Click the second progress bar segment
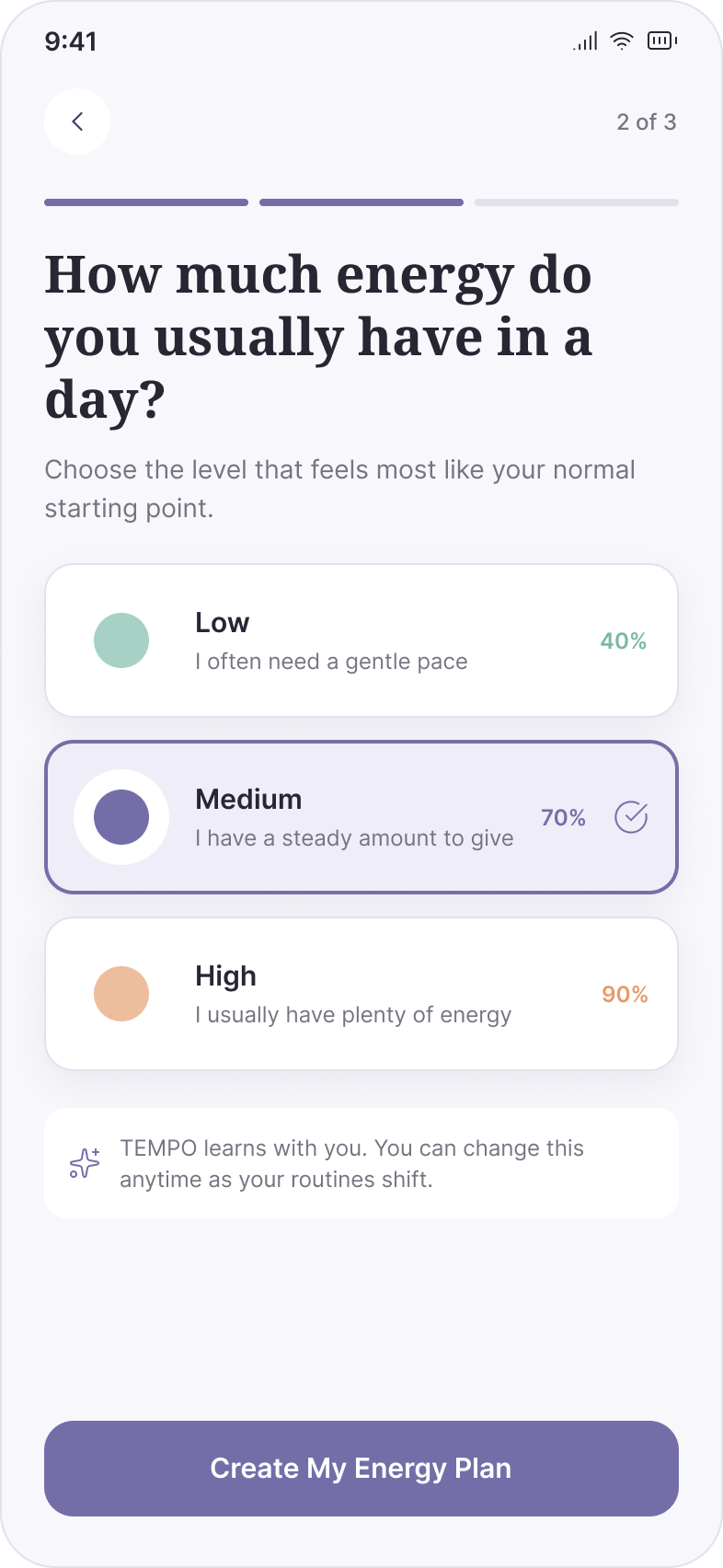This screenshot has height=1568, width=723. click(x=361, y=202)
